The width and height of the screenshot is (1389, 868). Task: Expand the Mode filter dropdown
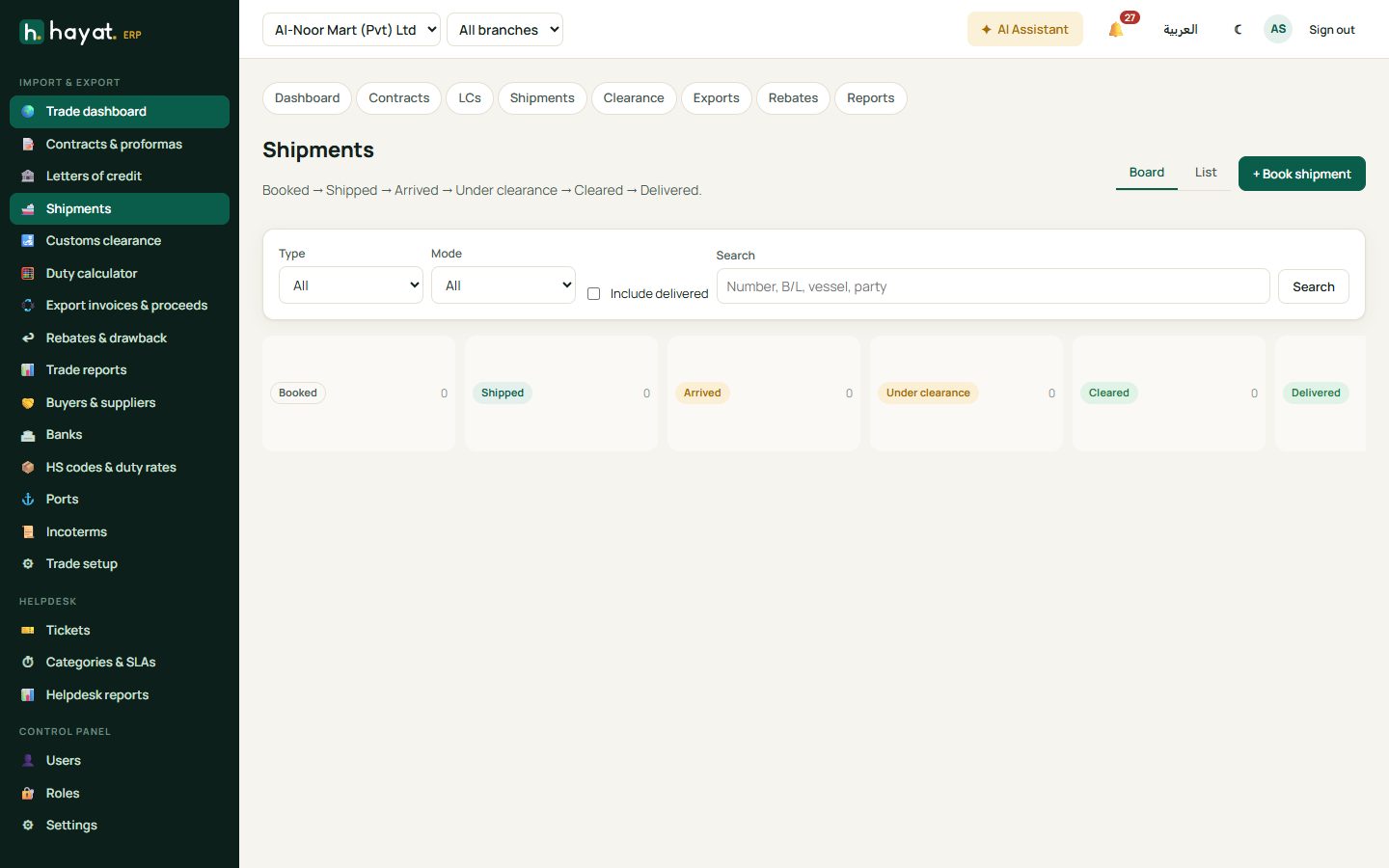click(504, 285)
